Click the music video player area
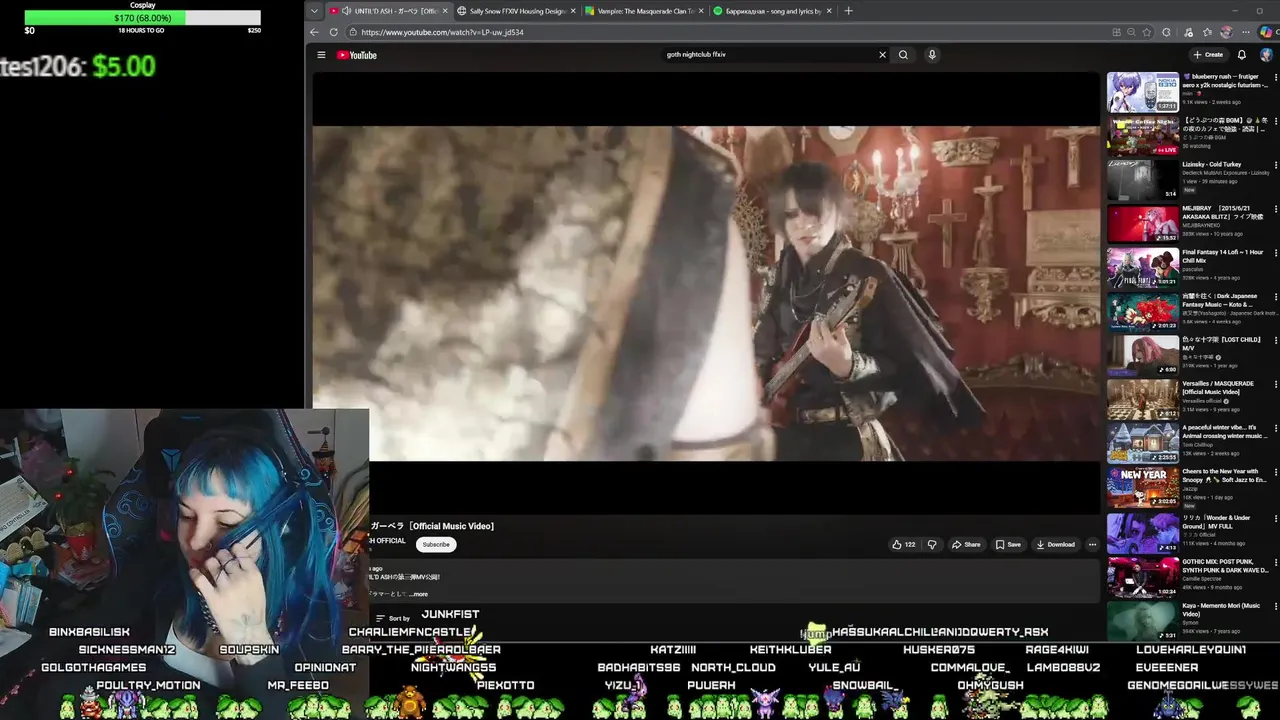The height and width of the screenshot is (720, 1280). (x=706, y=293)
